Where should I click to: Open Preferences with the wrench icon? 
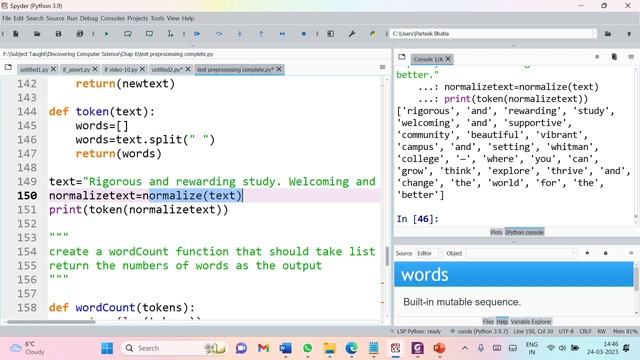tap(352, 34)
